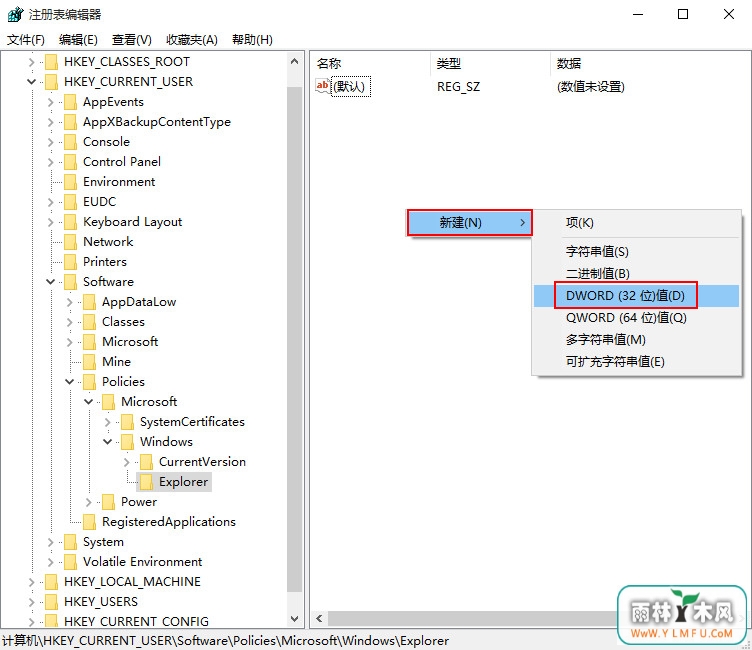Collapse the Windows tree node

click(x=107, y=442)
